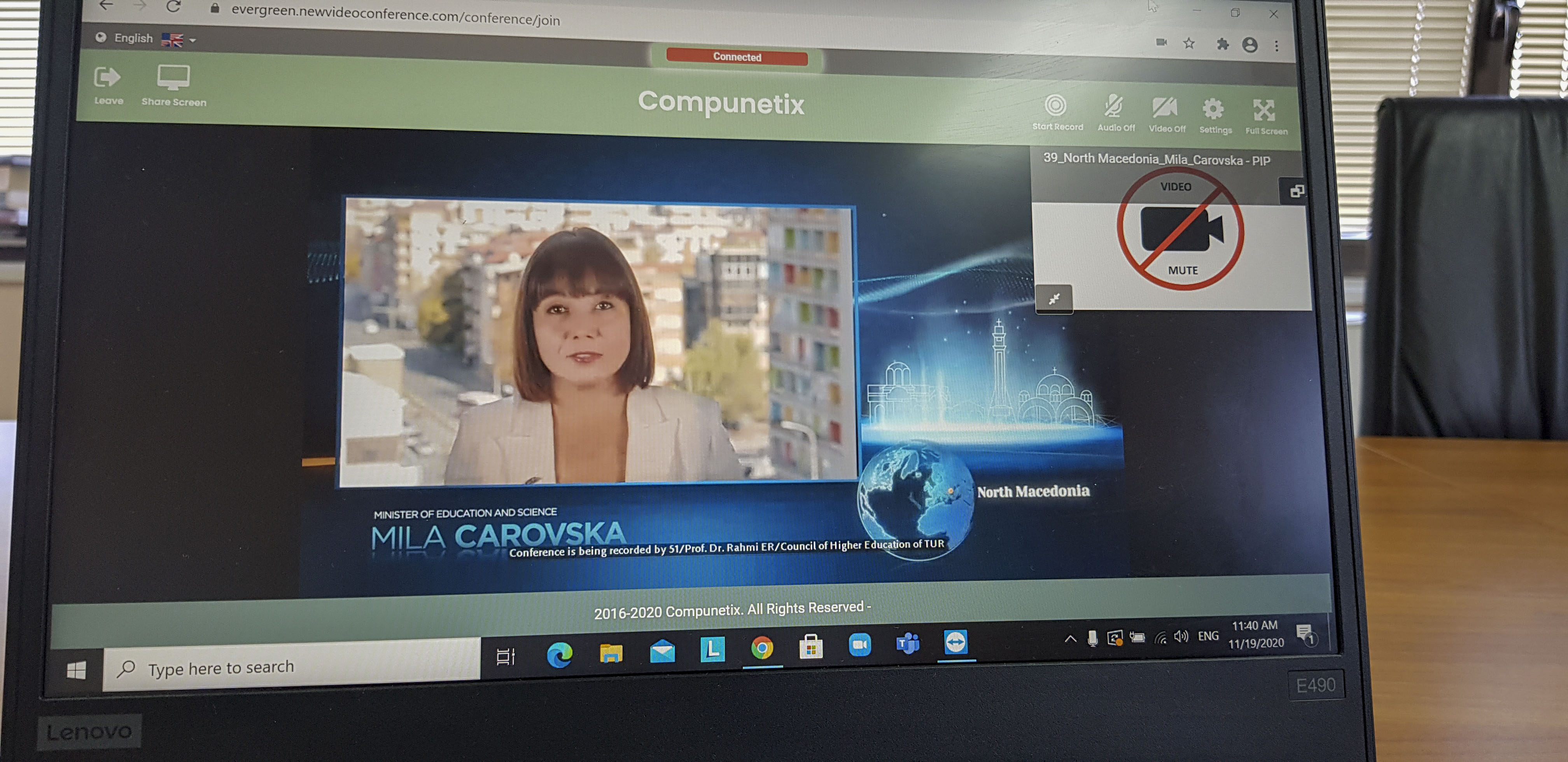Click 'MINISTER OF EDUCATION AND SCIENCE' caption
This screenshot has height=762, width=1568.
(x=465, y=513)
